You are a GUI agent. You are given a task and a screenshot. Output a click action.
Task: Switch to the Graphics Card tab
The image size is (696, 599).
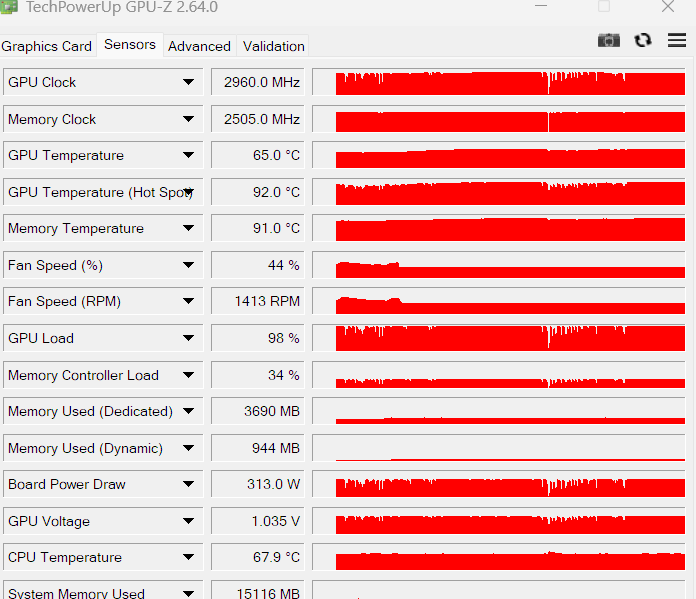47,46
